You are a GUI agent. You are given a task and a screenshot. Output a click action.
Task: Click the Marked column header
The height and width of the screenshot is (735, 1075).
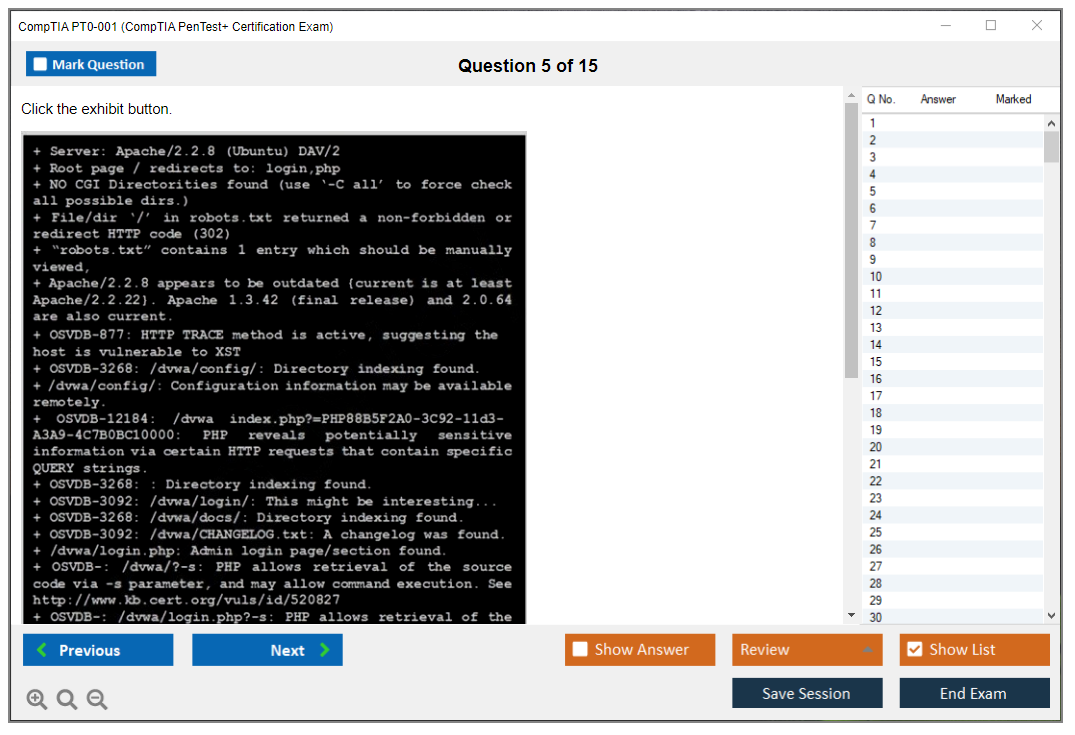click(1013, 99)
